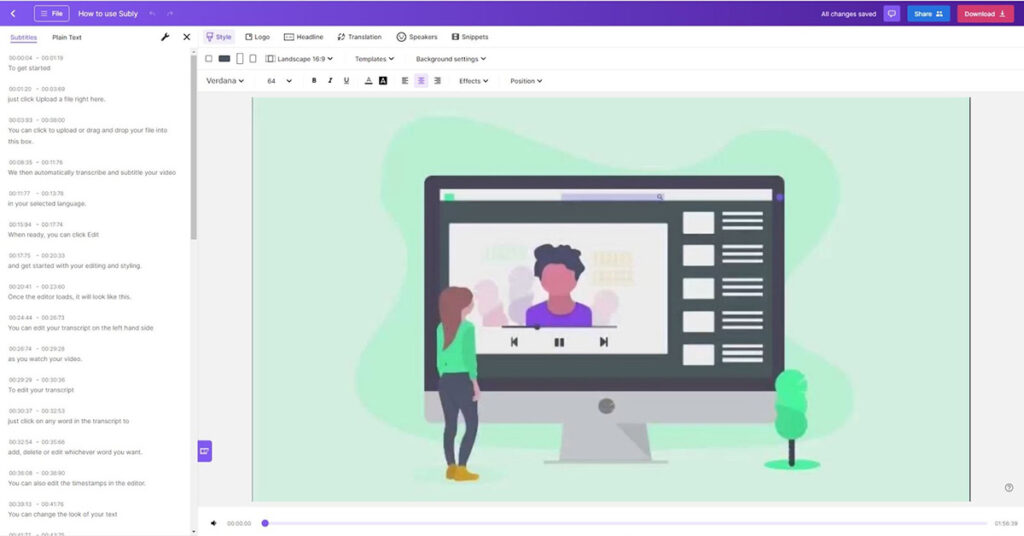Tick the checkbox left of aspect ratio shapes
The image size is (1024, 536).
tap(209, 59)
